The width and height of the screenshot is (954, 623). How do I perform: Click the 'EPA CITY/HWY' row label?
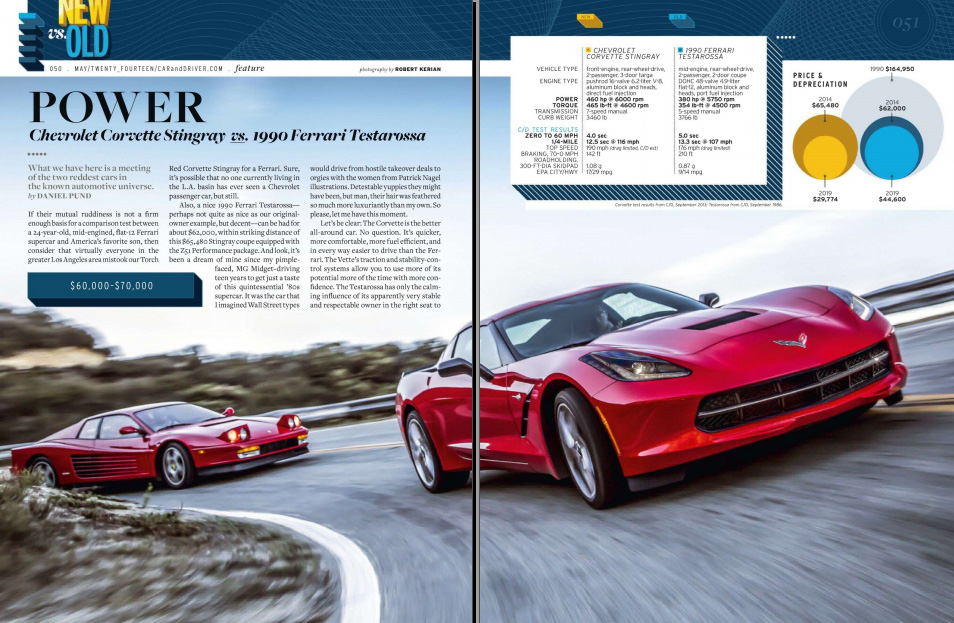click(x=557, y=172)
